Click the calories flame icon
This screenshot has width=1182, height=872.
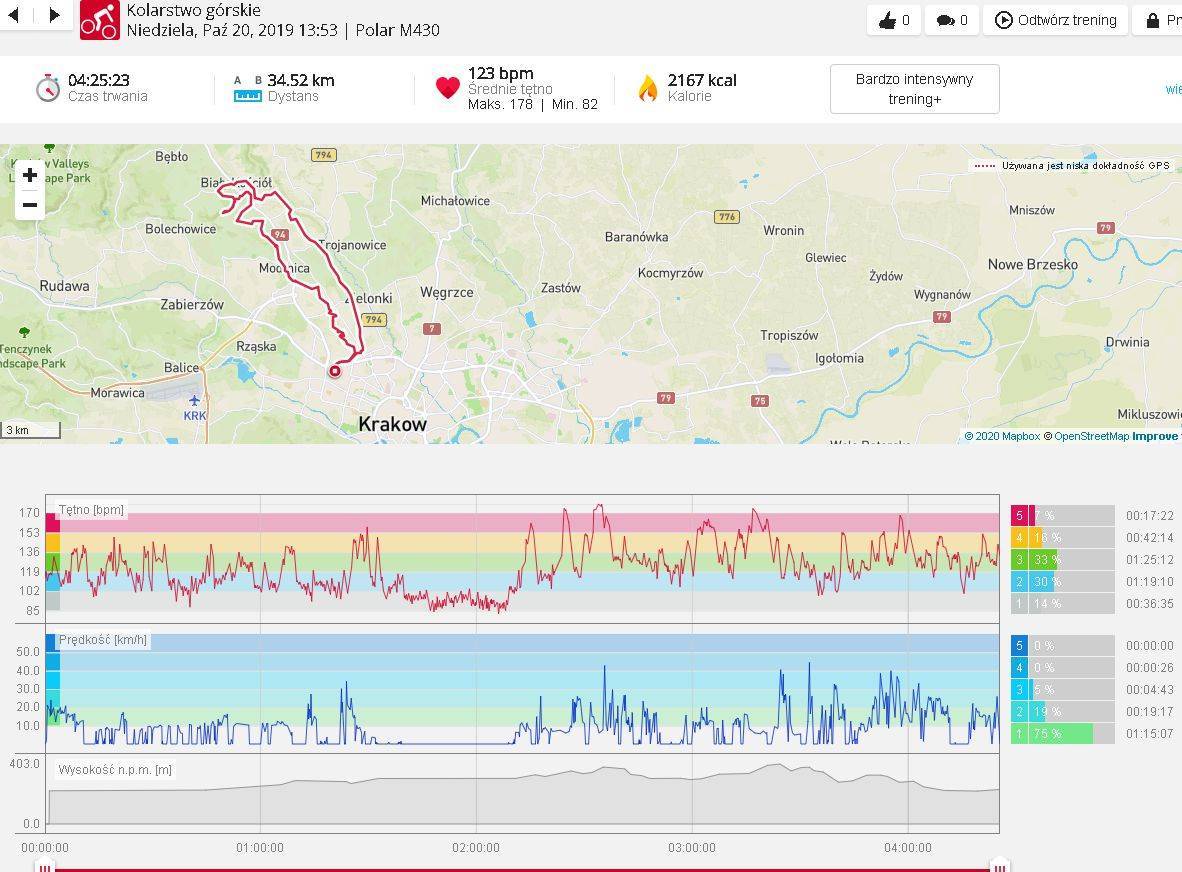648,88
